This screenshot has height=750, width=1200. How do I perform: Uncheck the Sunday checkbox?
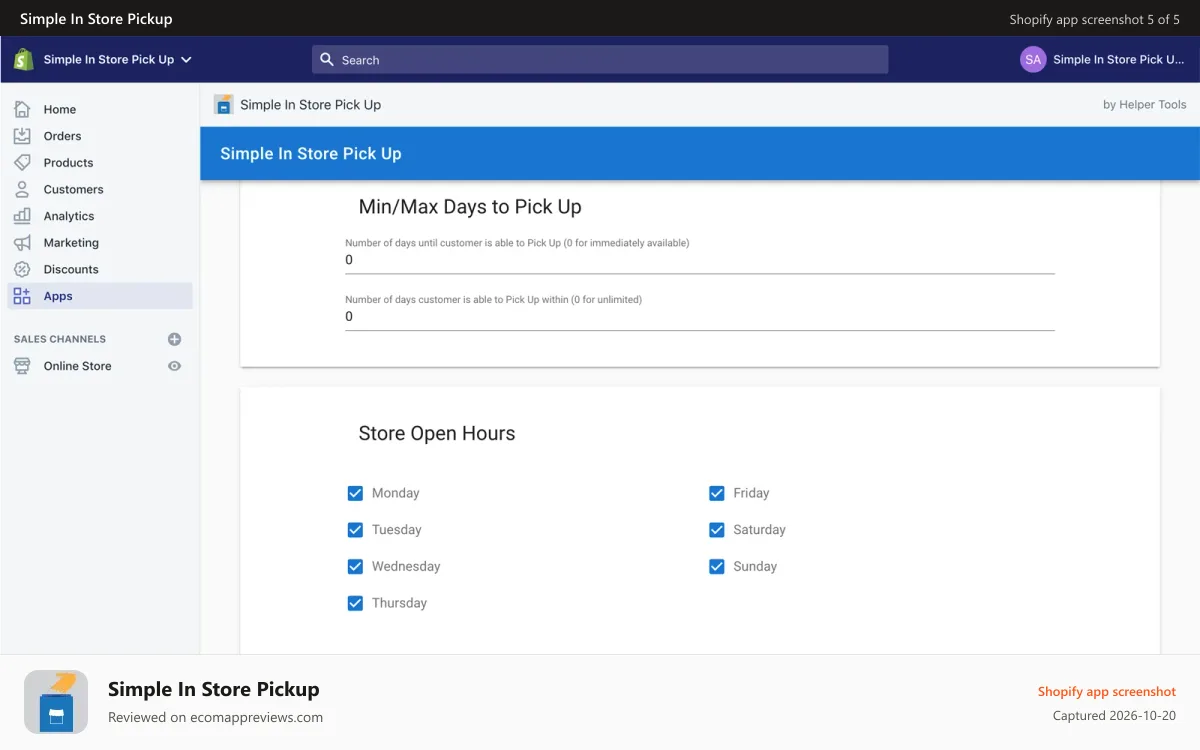[x=716, y=566]
